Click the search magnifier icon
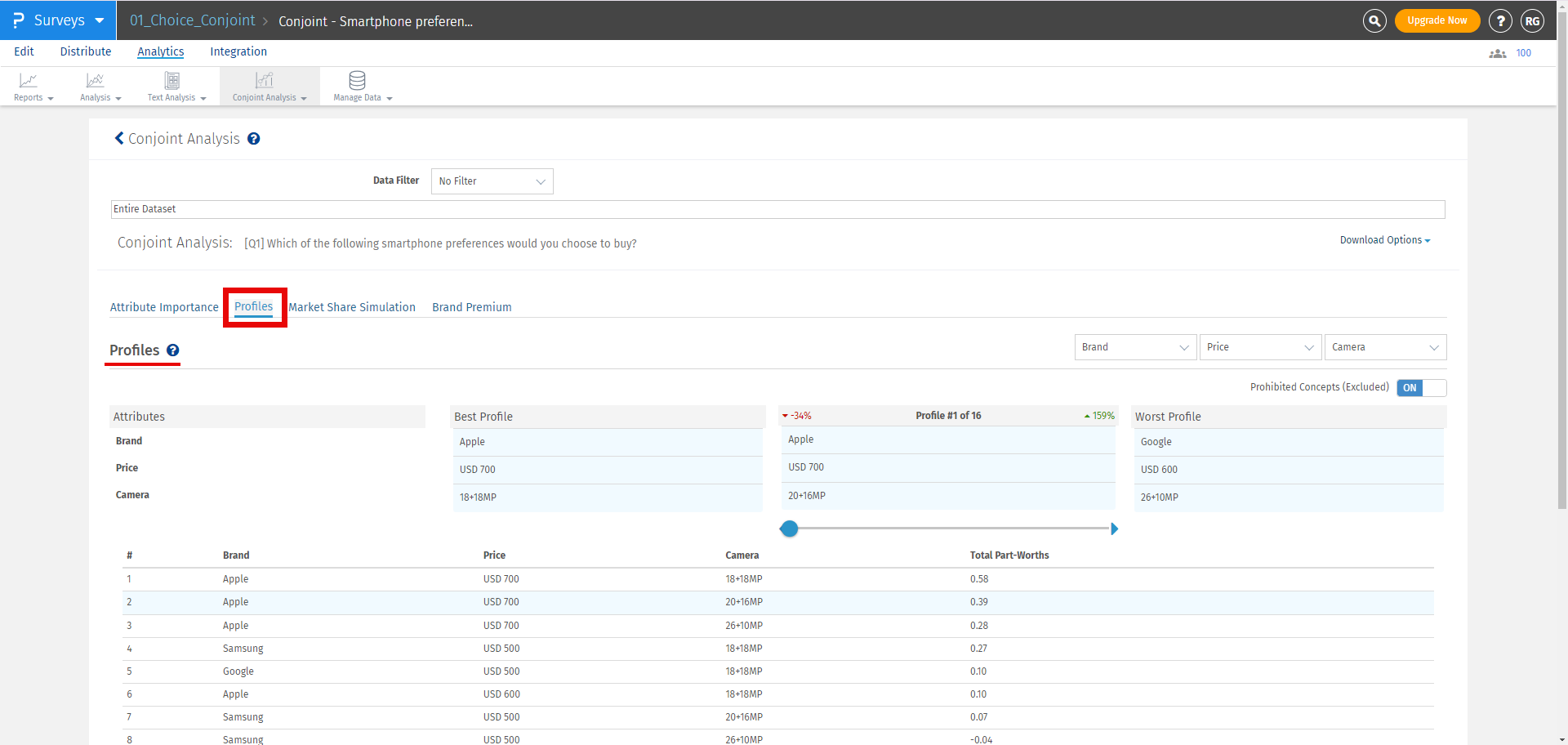1568x745 pixels. pos(1374,21)
